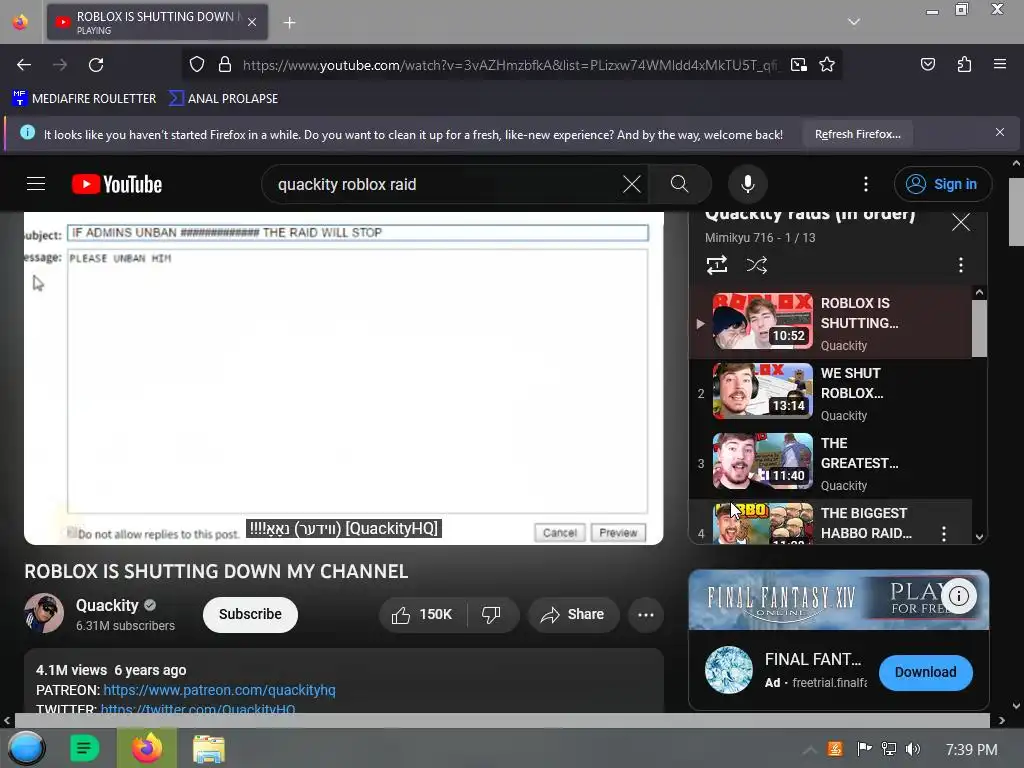Subscribe to the Quackity channel
Viewport: 1024px width, 768px height.
(x=250, y=615)
